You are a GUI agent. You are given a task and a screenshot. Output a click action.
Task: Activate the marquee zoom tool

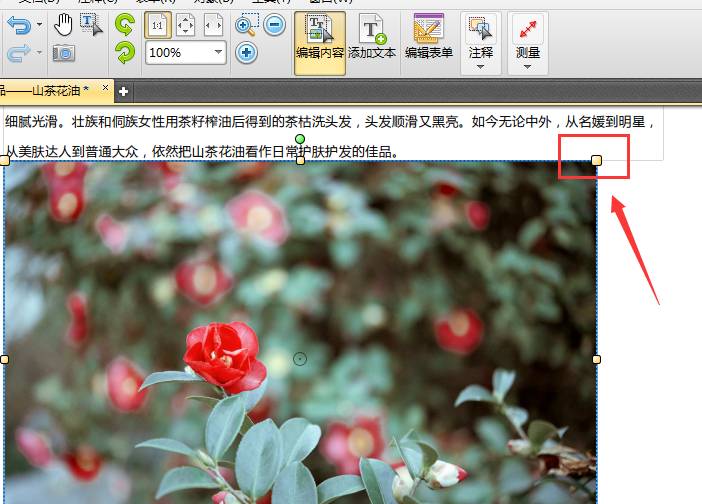click(x=247, y=25)
